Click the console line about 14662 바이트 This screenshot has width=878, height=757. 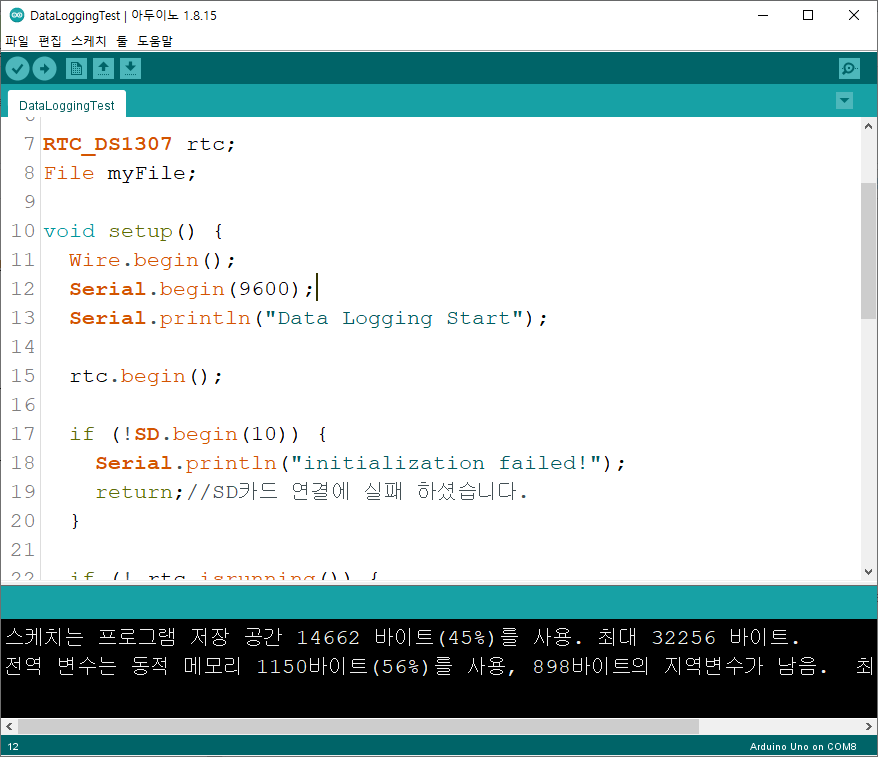coord(403,637)
